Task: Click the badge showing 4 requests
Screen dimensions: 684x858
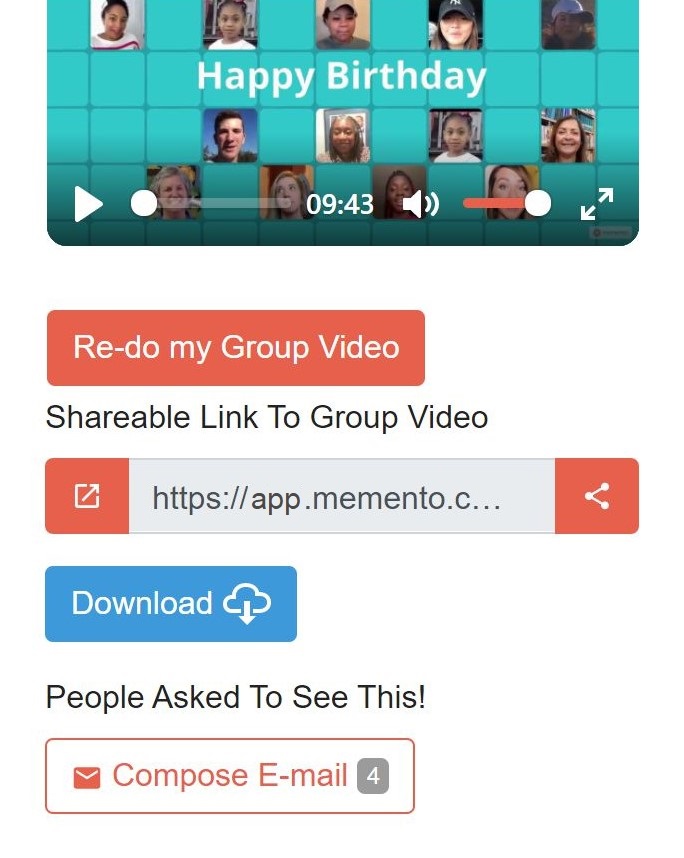Action: (x=373, y=776)
